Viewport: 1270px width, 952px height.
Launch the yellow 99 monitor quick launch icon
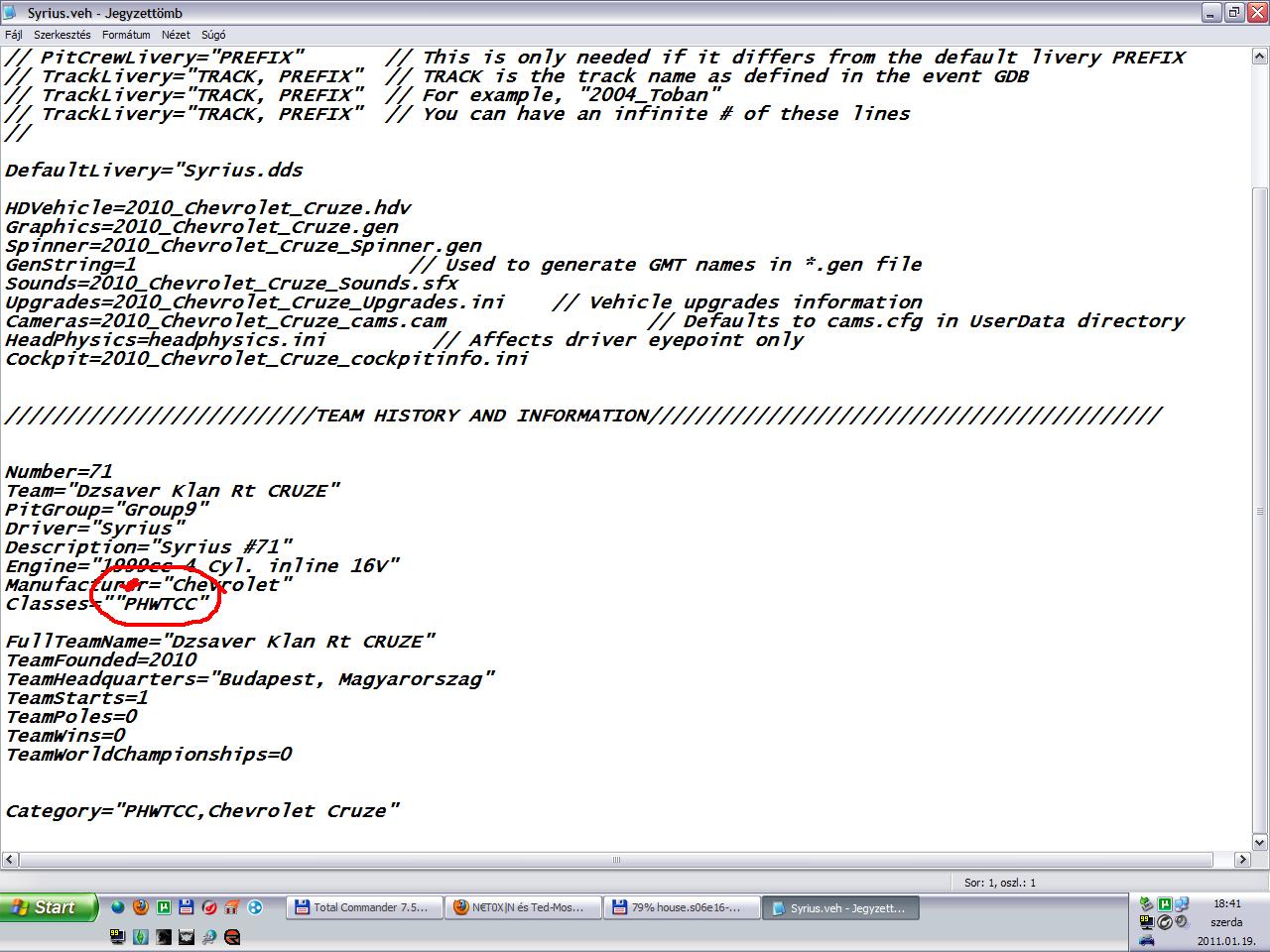(117, 936)
